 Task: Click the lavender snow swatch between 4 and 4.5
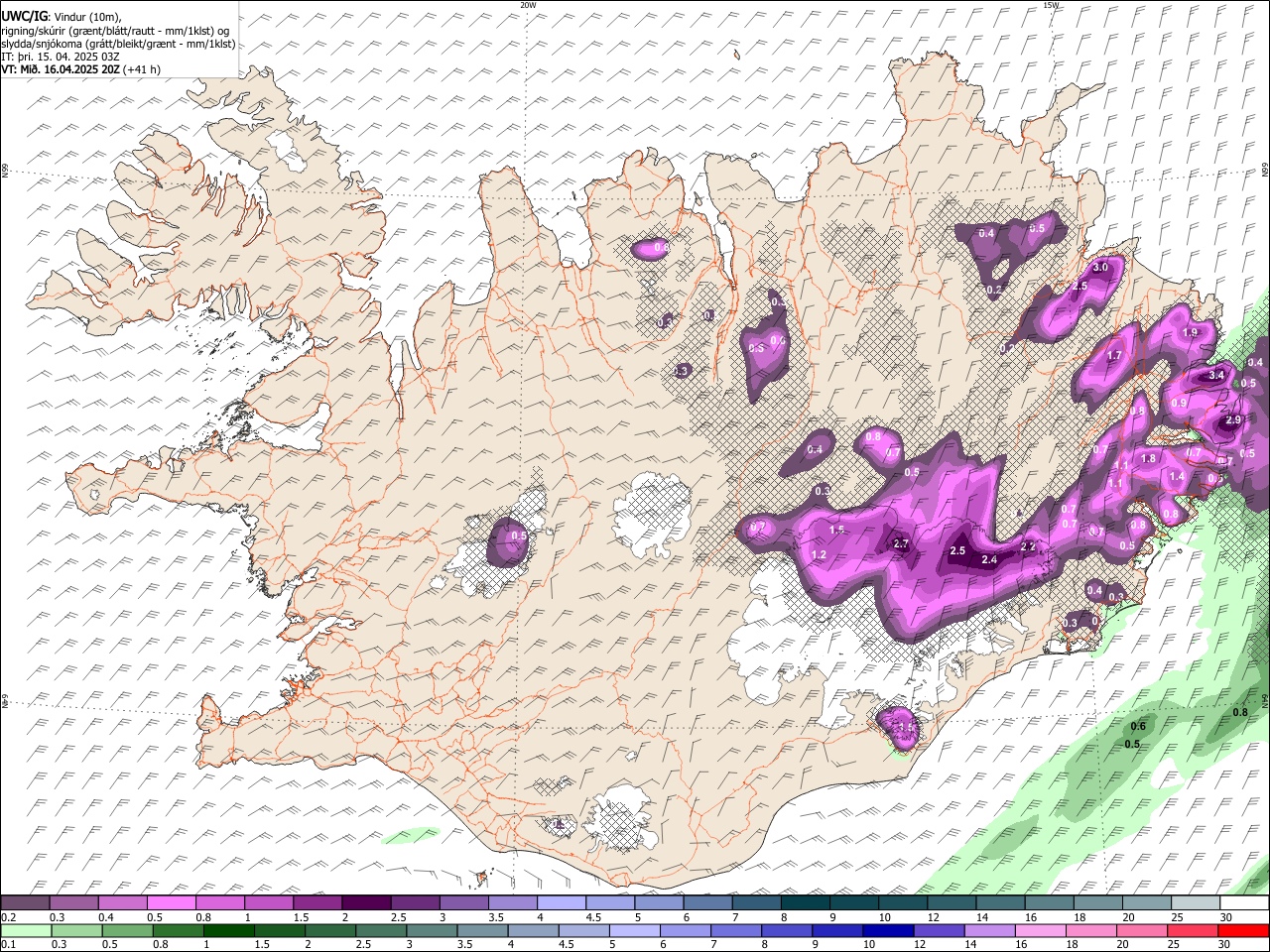tap(562, 902)
